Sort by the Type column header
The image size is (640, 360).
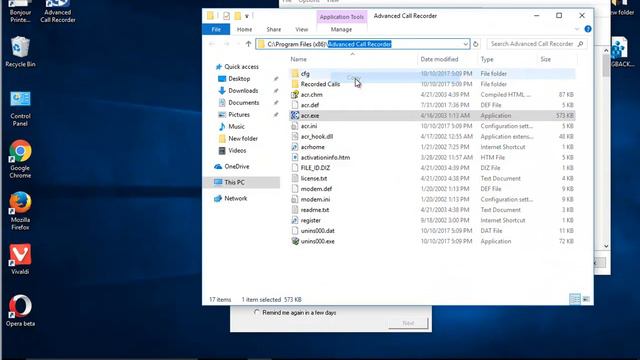coord(507,59)
